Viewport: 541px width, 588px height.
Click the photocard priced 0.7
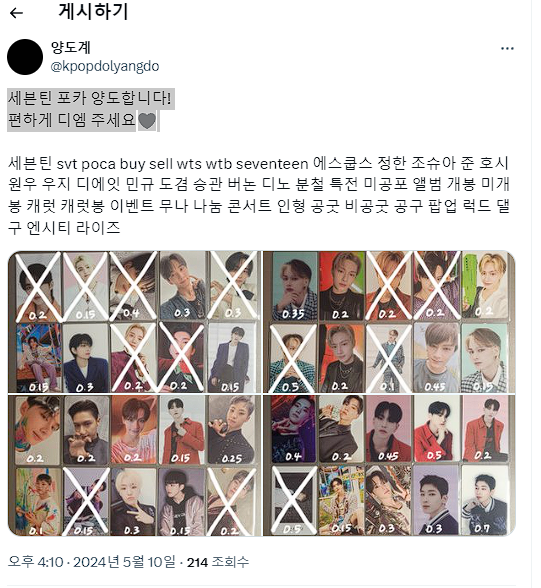tap(485, 500)
